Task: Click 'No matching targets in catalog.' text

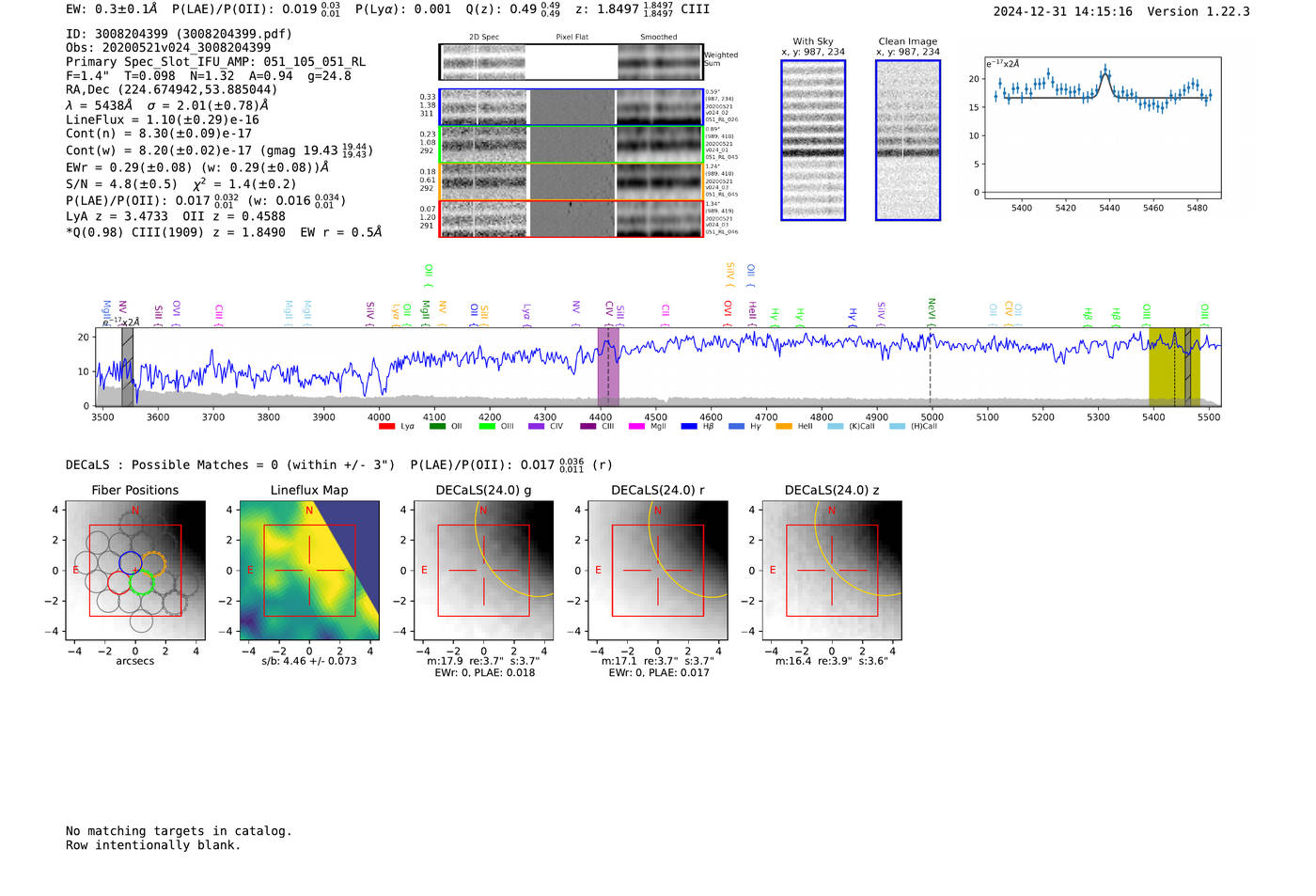Action: [179, 831]
